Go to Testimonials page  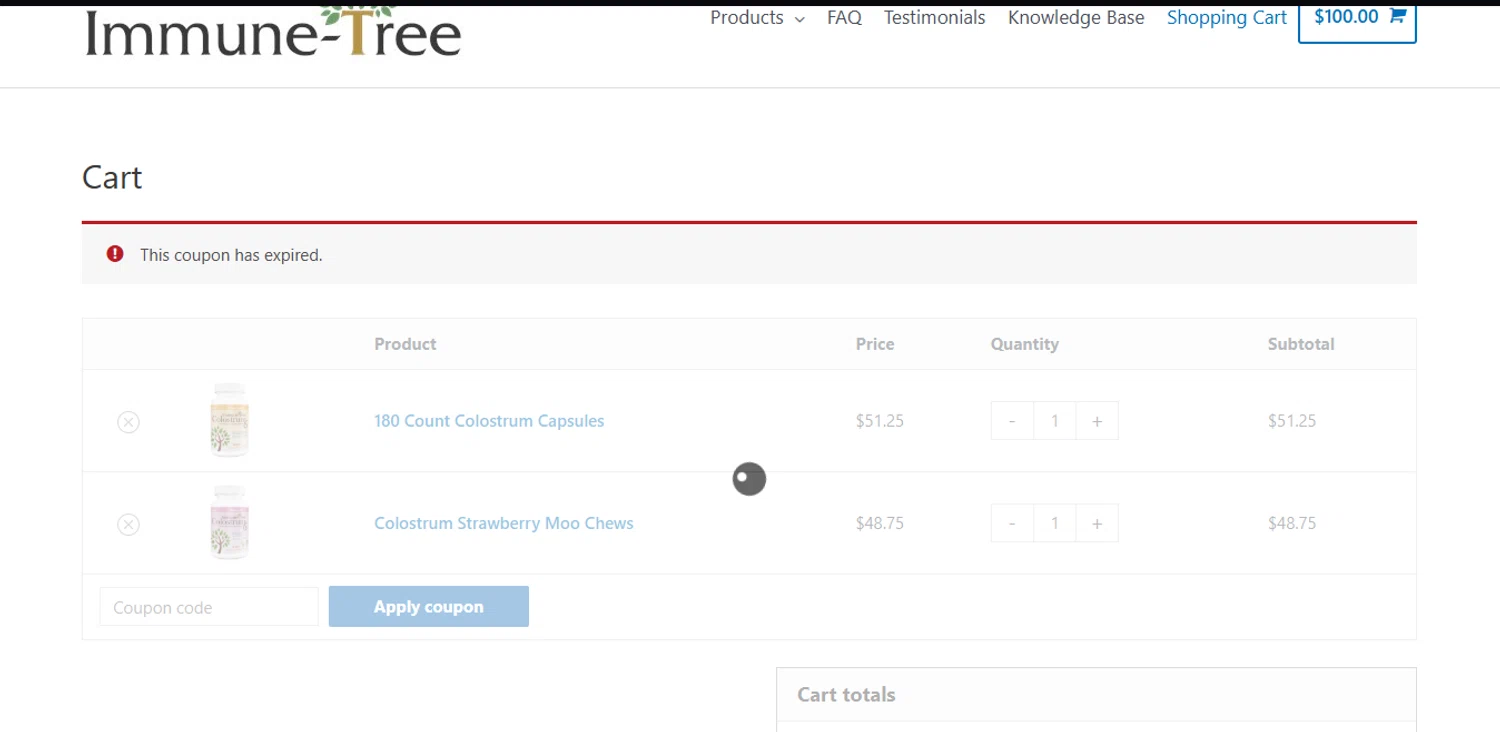click(x=934, y=18)
